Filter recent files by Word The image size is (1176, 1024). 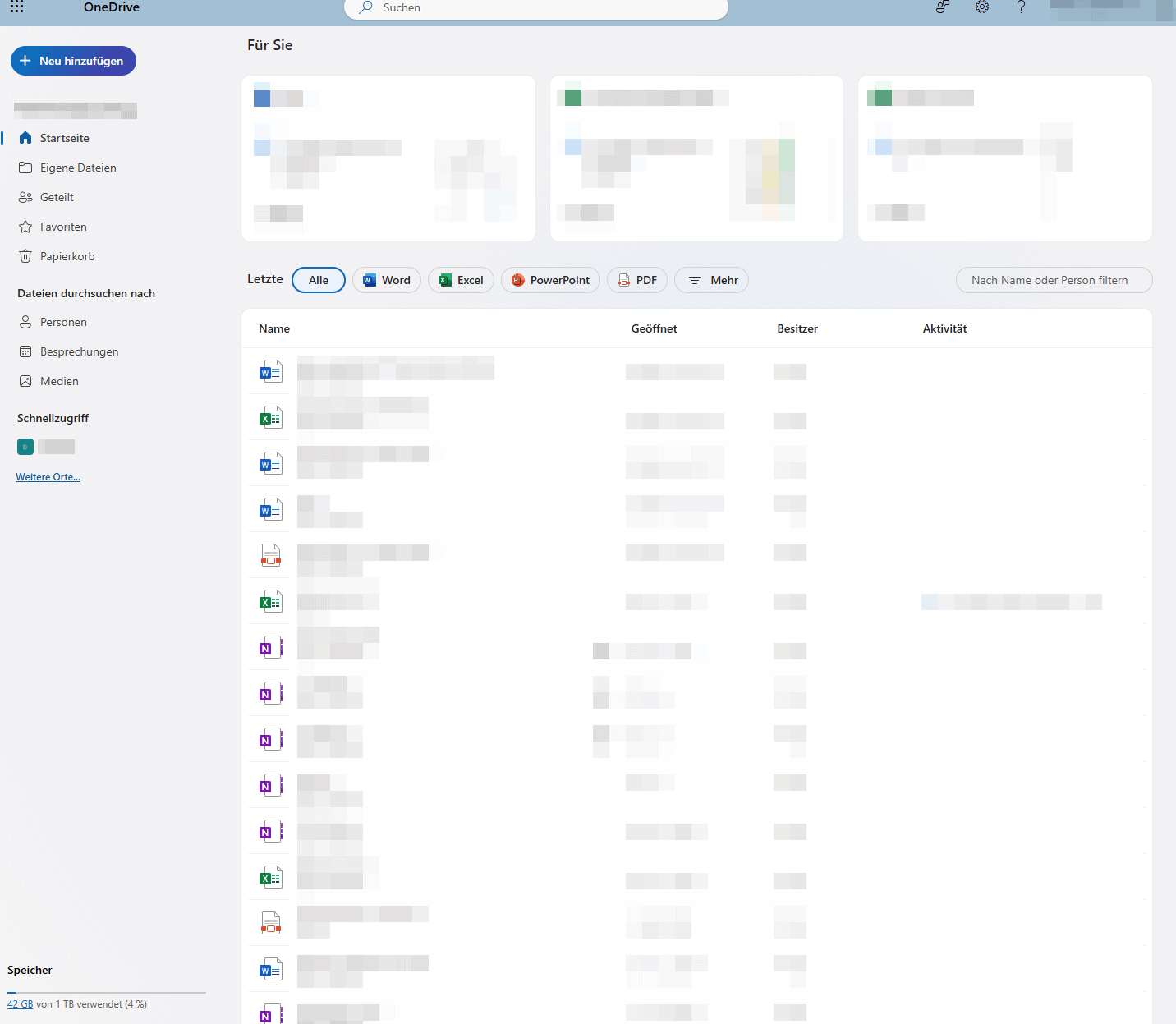coord(387,280)
